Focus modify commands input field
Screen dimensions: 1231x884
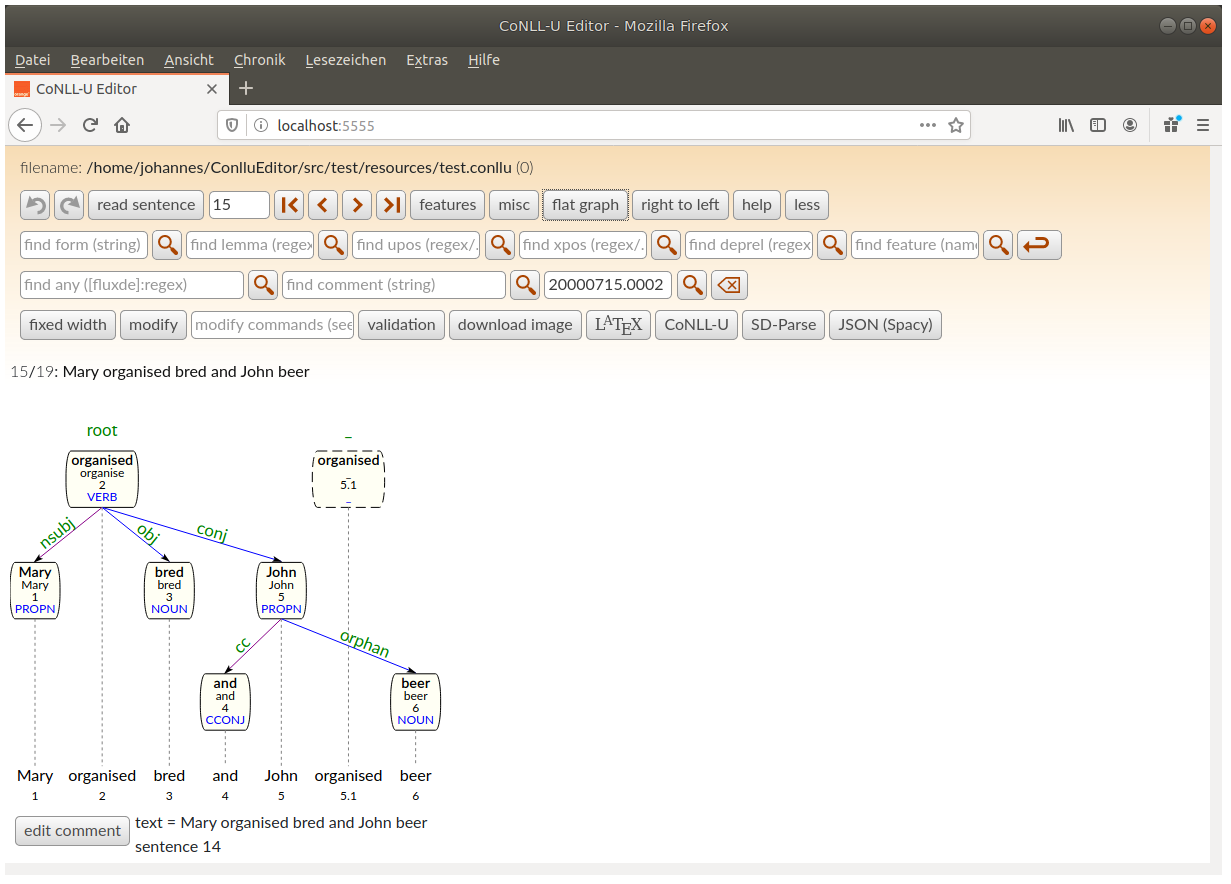(273, 325)
